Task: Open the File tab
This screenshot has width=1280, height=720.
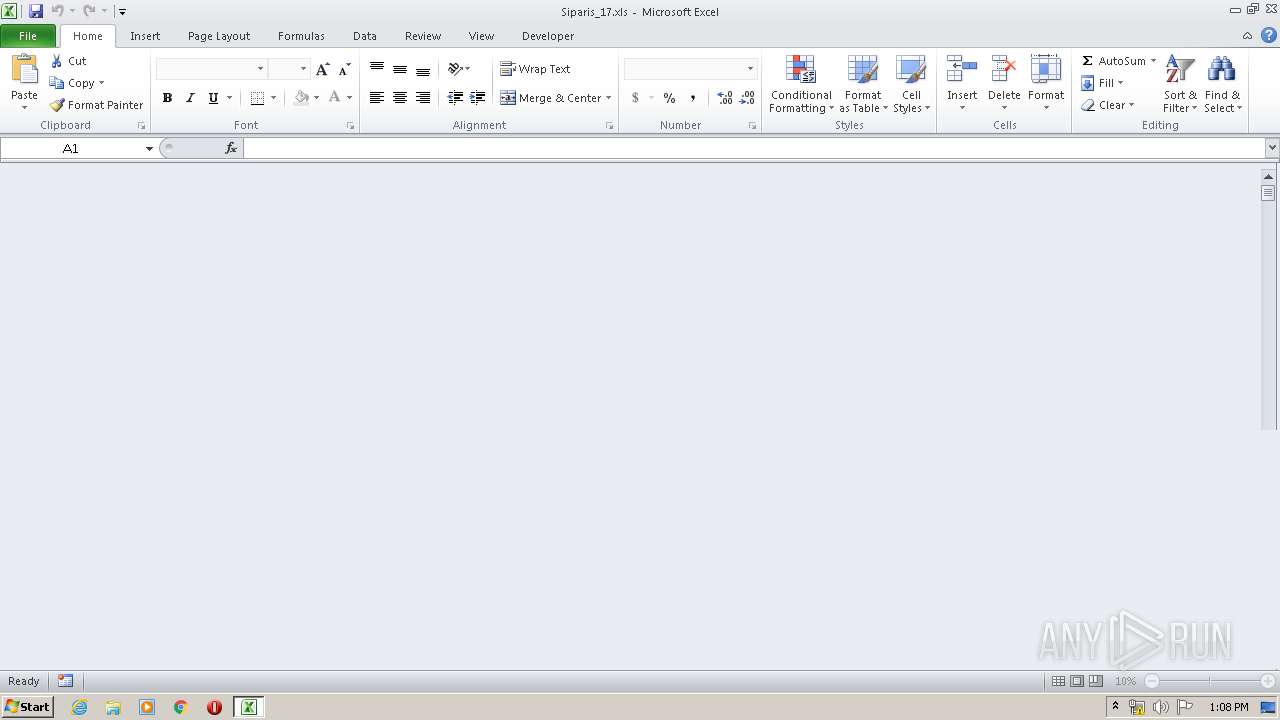Action: pyautogui.click(x=28, y=36)
